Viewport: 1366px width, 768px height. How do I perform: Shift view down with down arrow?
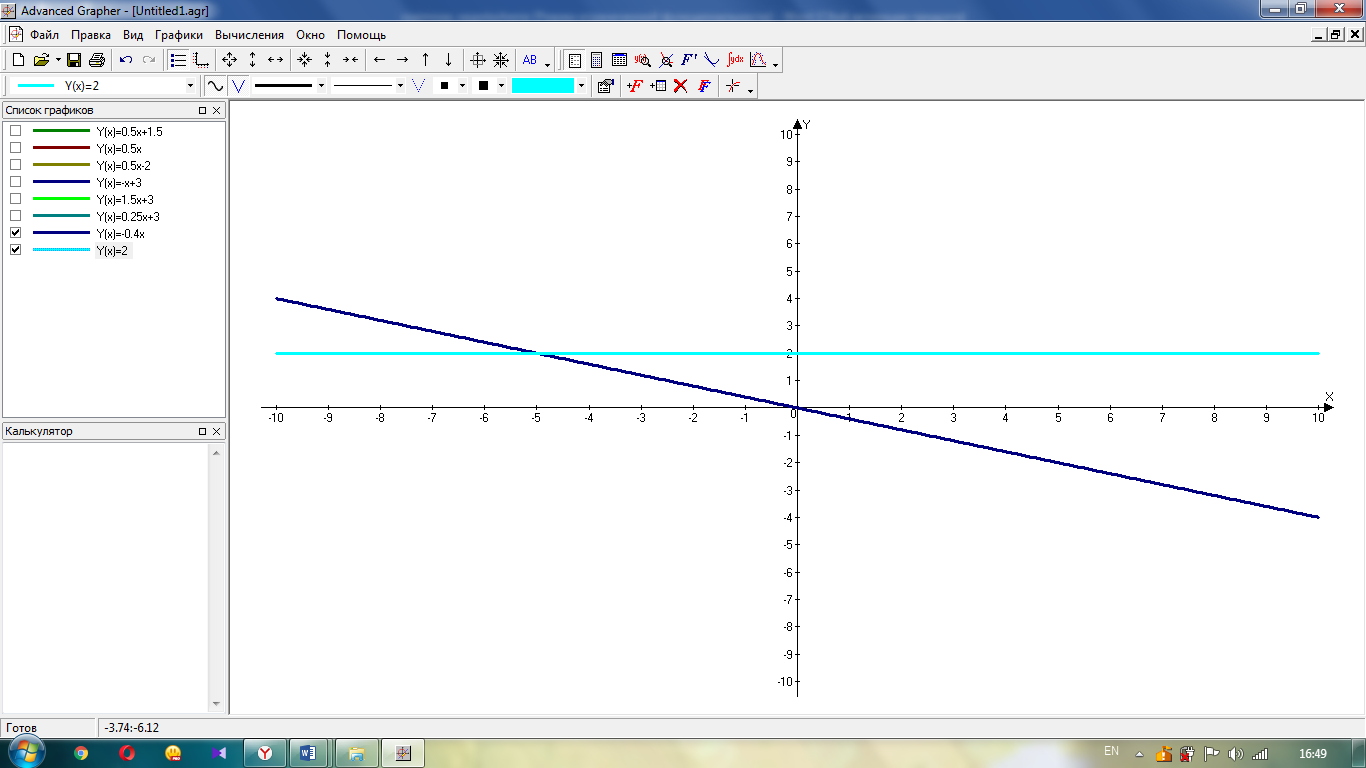448,60
